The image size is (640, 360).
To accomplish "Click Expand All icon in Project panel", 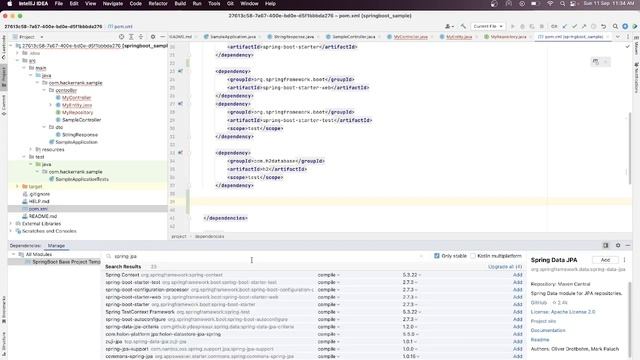I will (x=131, y=37).
